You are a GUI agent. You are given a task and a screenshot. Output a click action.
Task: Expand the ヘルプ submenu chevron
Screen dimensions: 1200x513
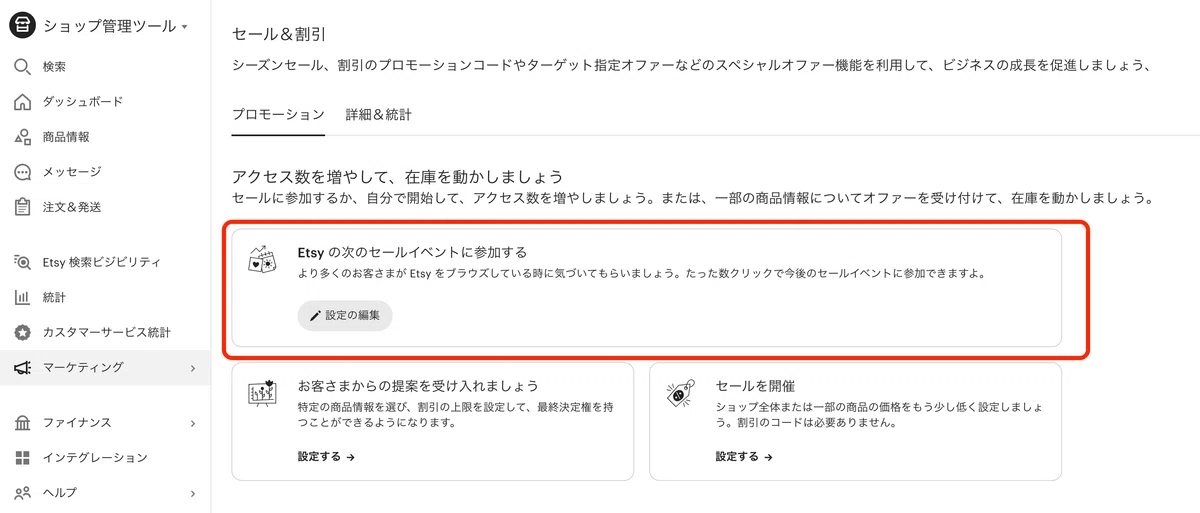[x=193, y=493]
